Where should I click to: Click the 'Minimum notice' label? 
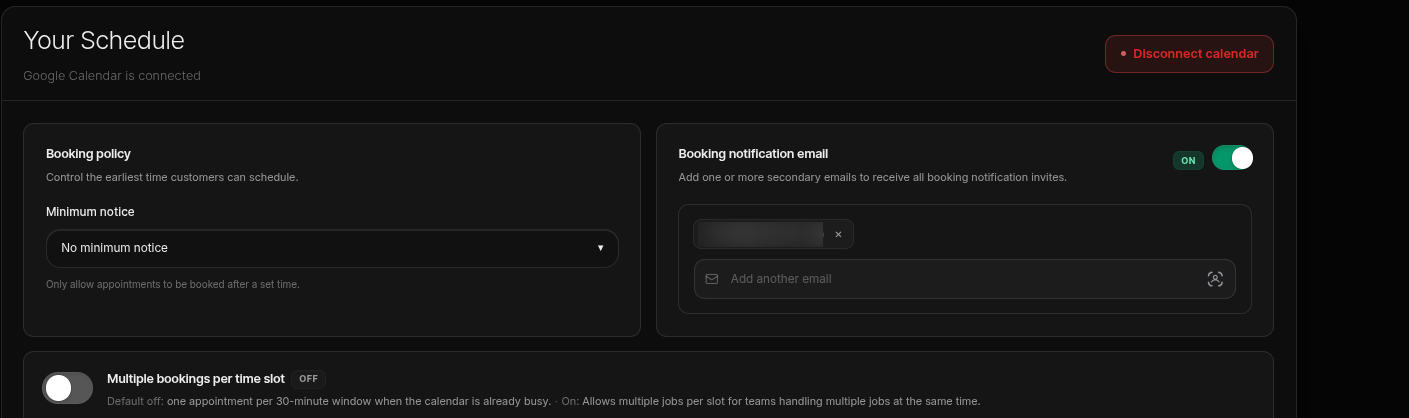(90, 212)
